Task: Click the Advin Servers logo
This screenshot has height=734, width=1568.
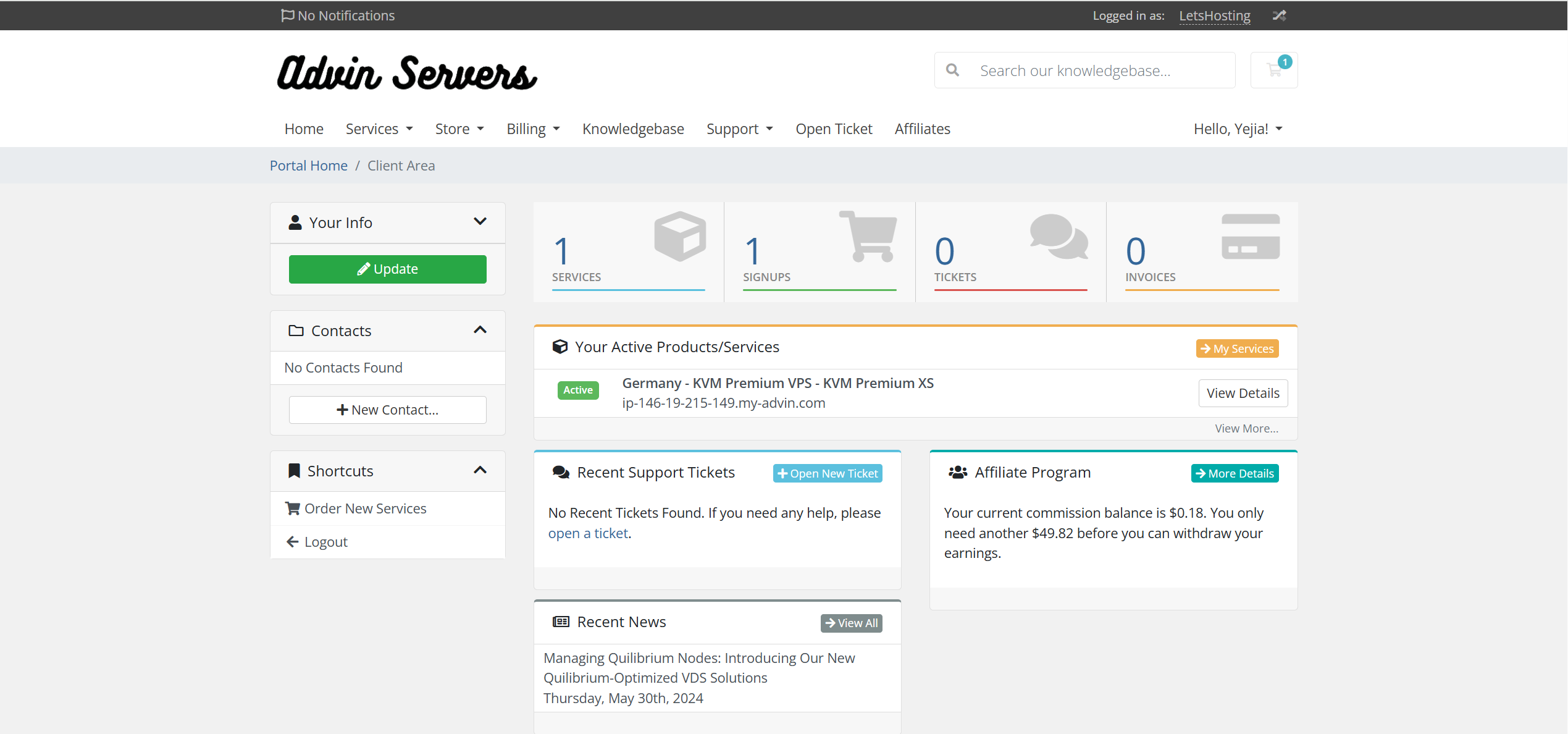Action: [407, 73]
